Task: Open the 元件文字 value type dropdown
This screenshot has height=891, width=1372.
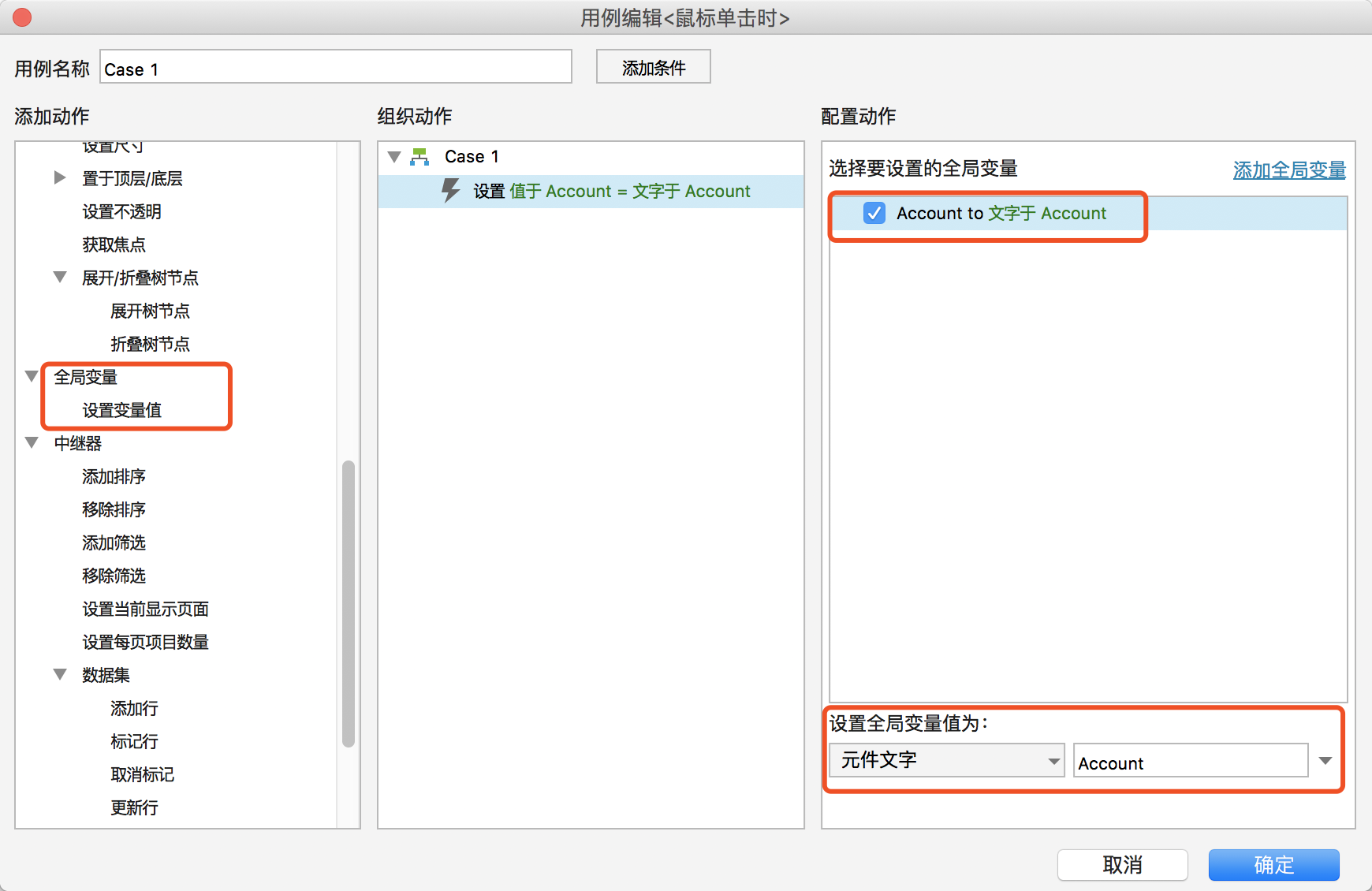Action: point(946,760)
